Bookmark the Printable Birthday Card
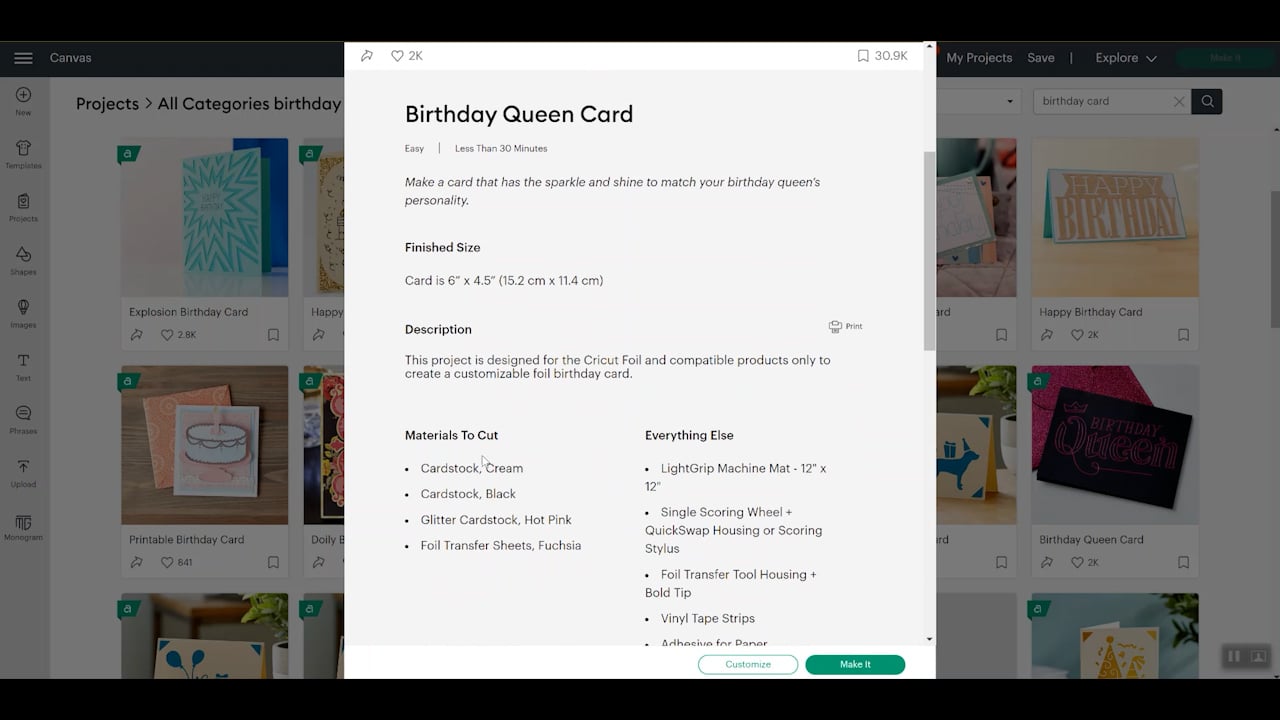1280x720 pixels. 273,563
